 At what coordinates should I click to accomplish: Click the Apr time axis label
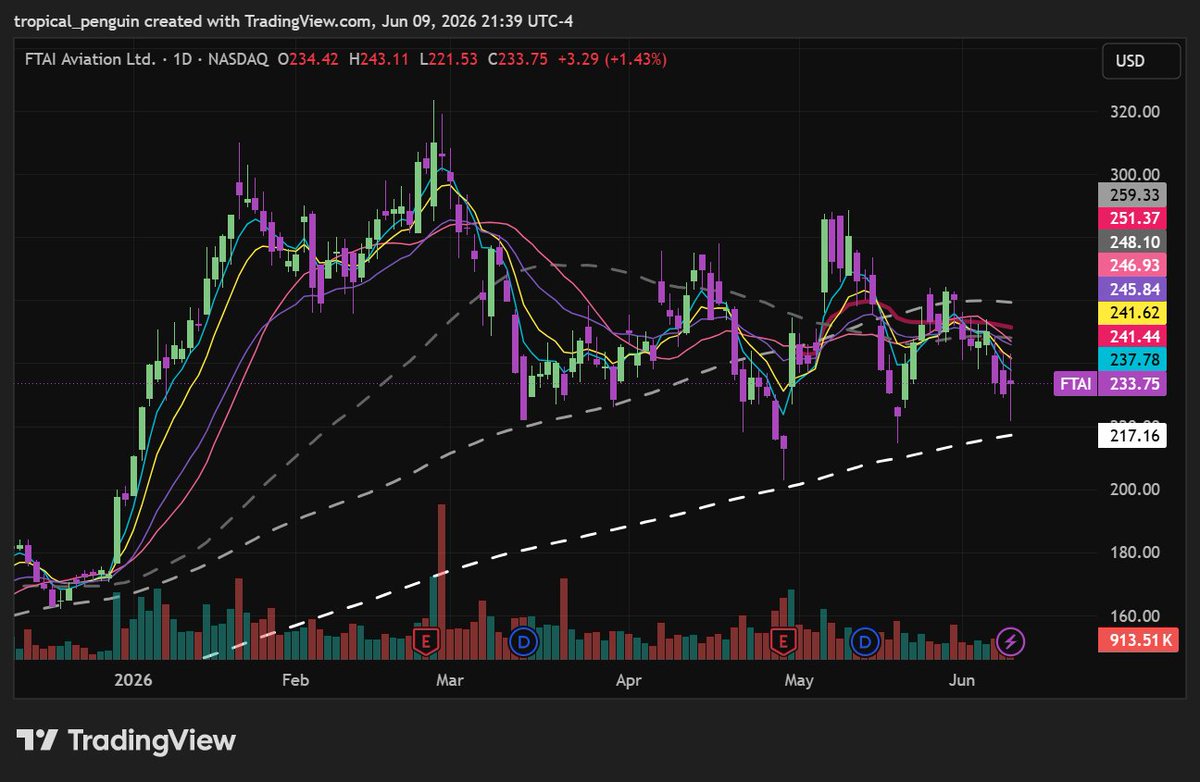[628, 681]
